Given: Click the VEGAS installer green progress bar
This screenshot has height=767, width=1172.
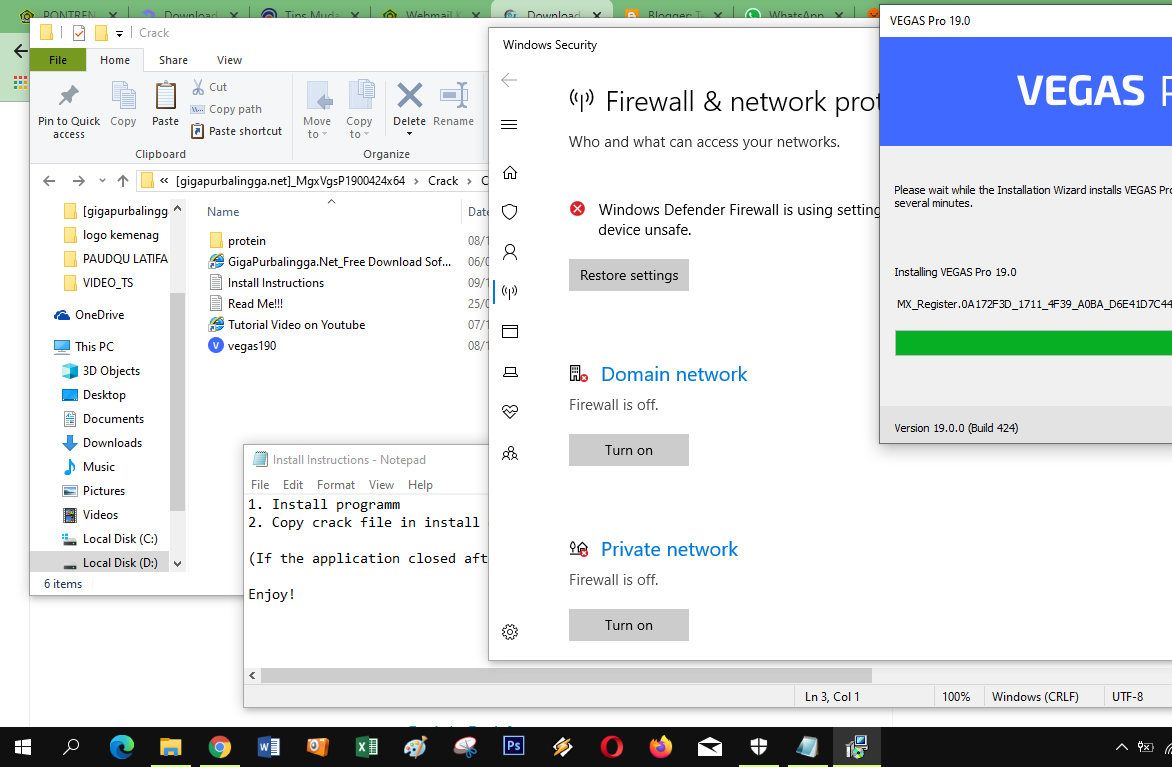Looking at the screenshot, I should pyautogui.click(x=1033, y=343).
